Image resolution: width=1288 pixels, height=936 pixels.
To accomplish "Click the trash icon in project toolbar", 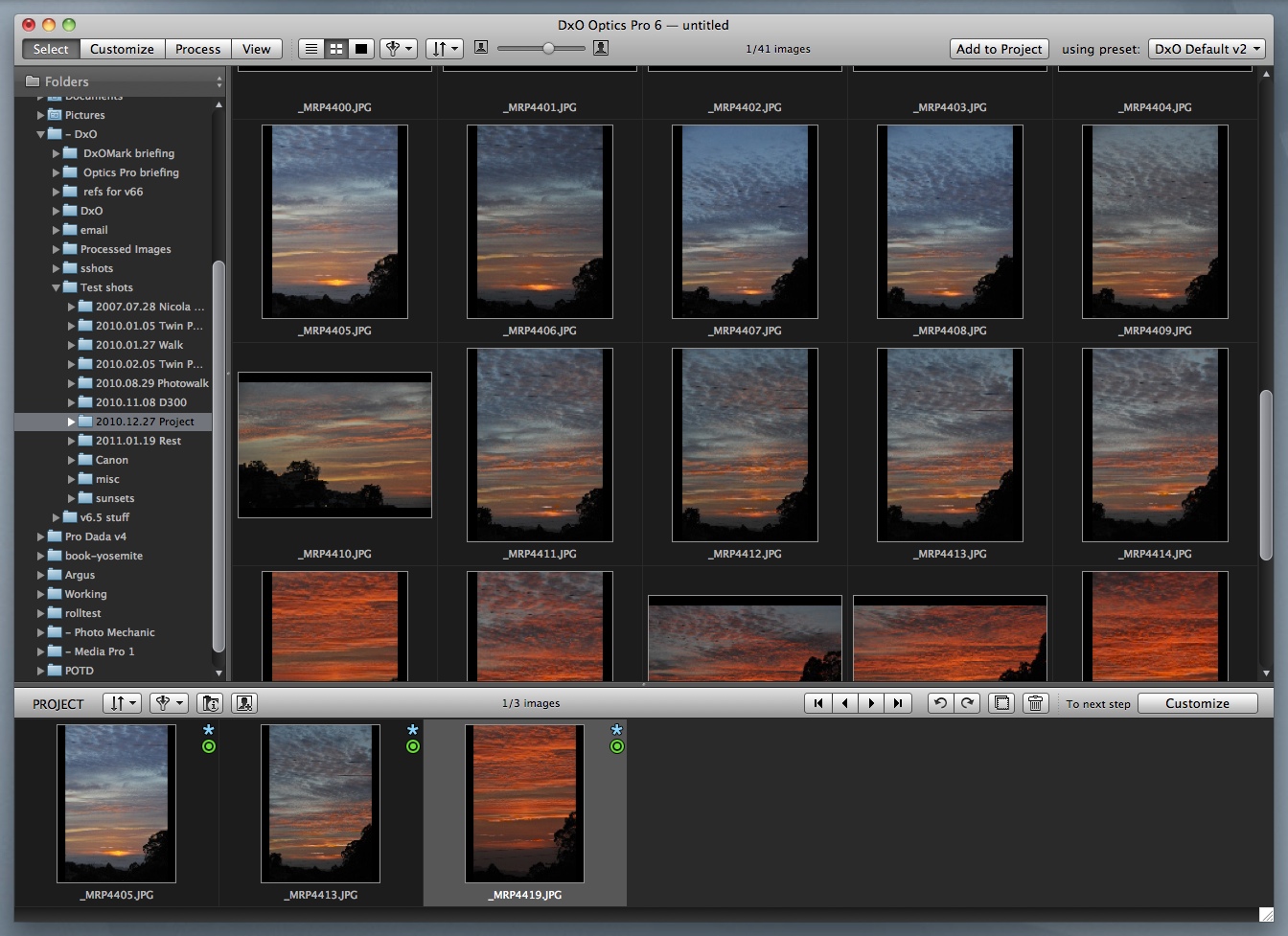I will point(1035,703).
